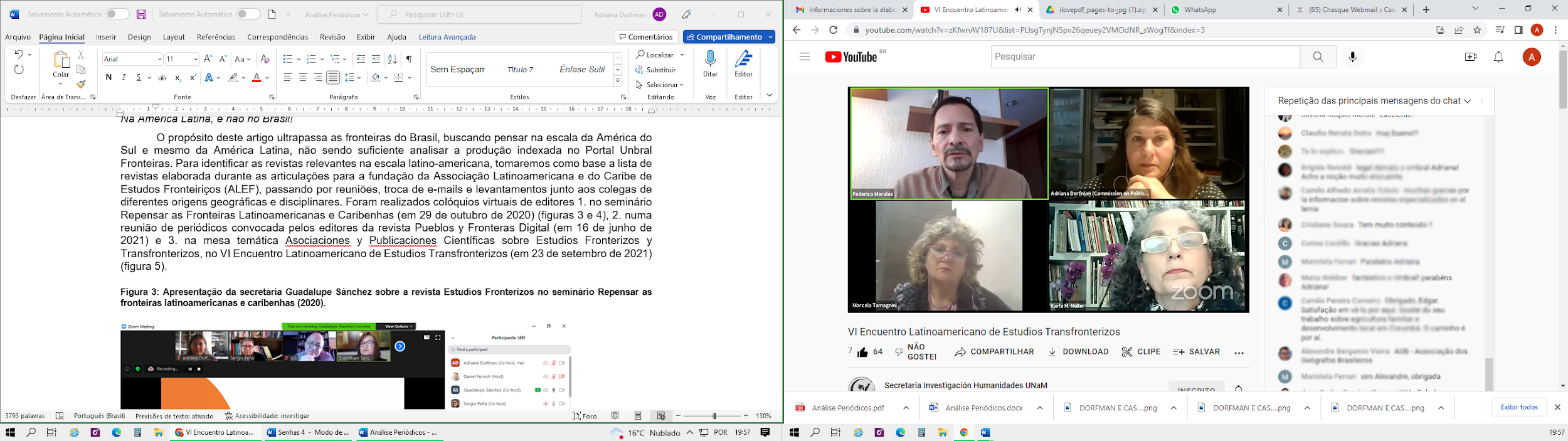The height and width of the screenshot is (441, 1568).
Task: Open the Ditar dictation microphone
Action: (x=710, y=63)
